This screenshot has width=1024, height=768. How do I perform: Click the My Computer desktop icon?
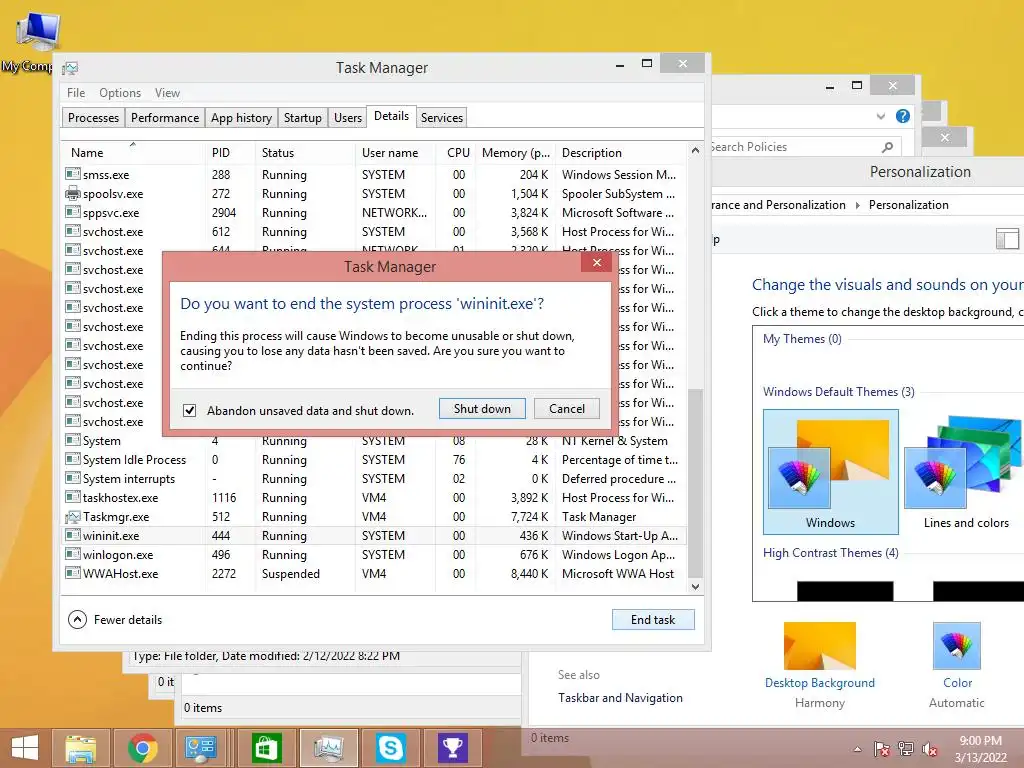[x=36, y=31]
